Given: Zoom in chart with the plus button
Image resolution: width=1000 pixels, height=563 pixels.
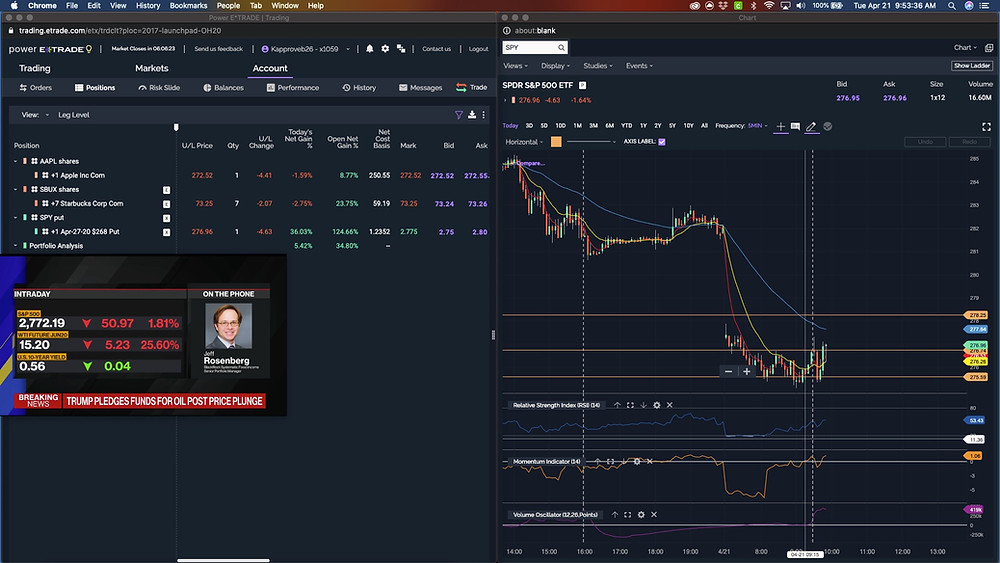Looking at the screenshot, I should 746,371.
